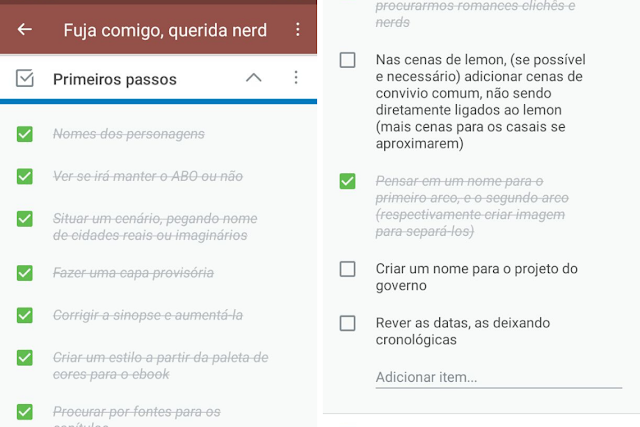Check the Nas cenas de lemon item
Image resolution: width=640 pixels, height=427 pixels.
point(347,60)
